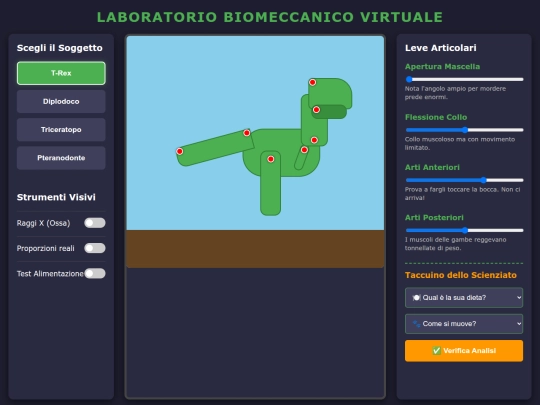Select the Pteranodonte subject
This screenshot has height=405, width=540.
[x=61, y=158]
